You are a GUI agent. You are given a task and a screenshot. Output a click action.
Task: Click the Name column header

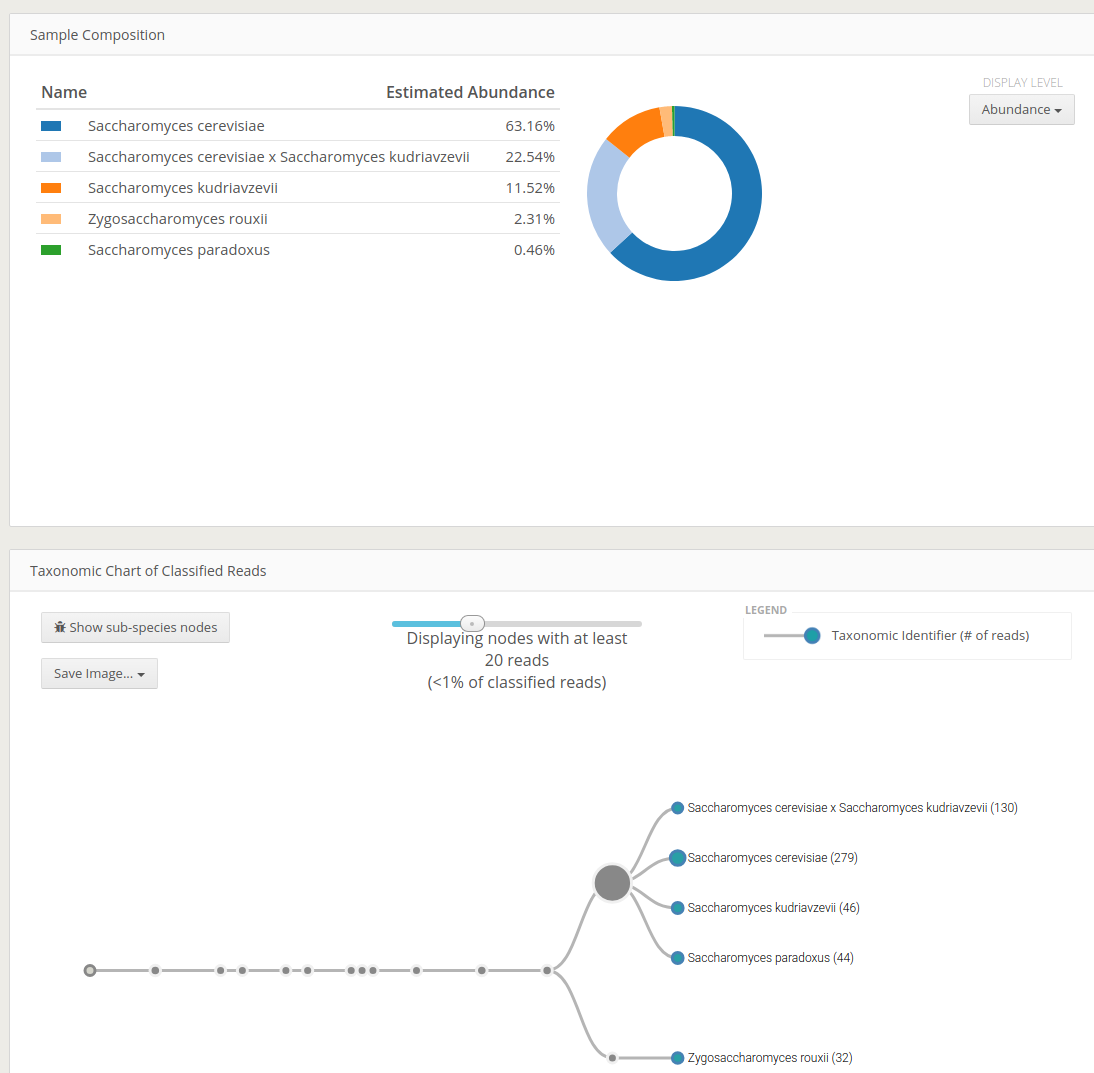(64, 92)
